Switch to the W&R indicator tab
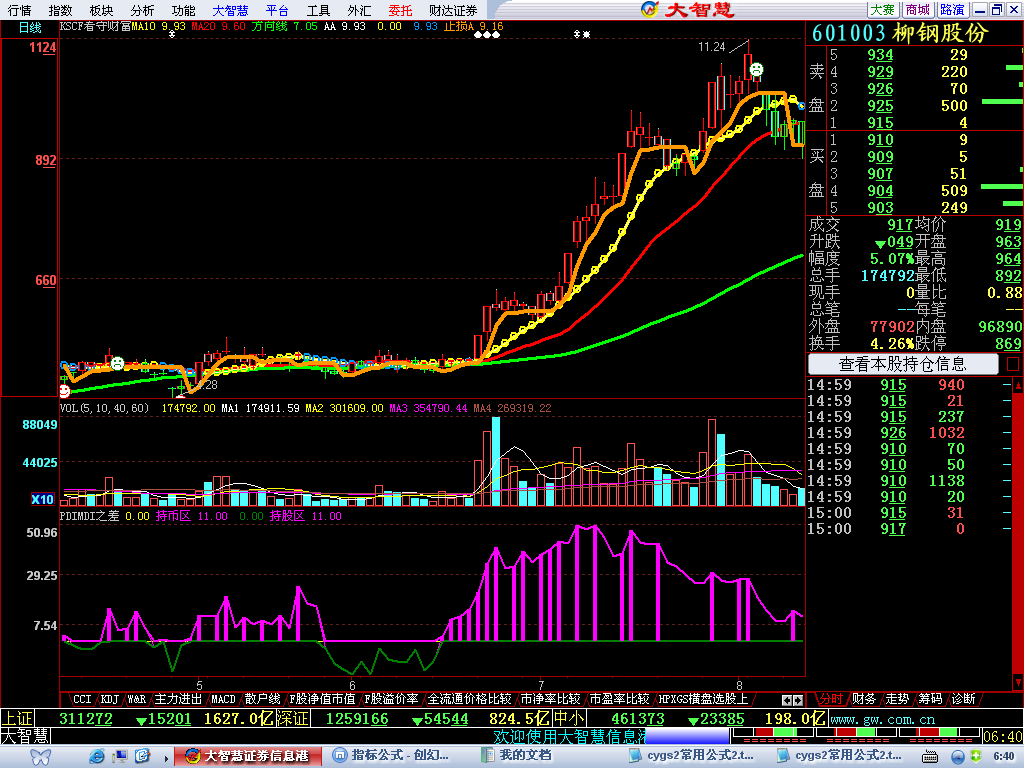The width and height of the screenshot is (1024, 768). tap(136, 699)
